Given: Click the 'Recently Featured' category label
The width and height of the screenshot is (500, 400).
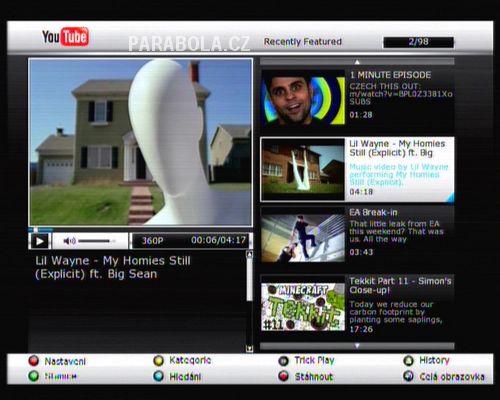Looking at the screenshot, I should (303, 42).
